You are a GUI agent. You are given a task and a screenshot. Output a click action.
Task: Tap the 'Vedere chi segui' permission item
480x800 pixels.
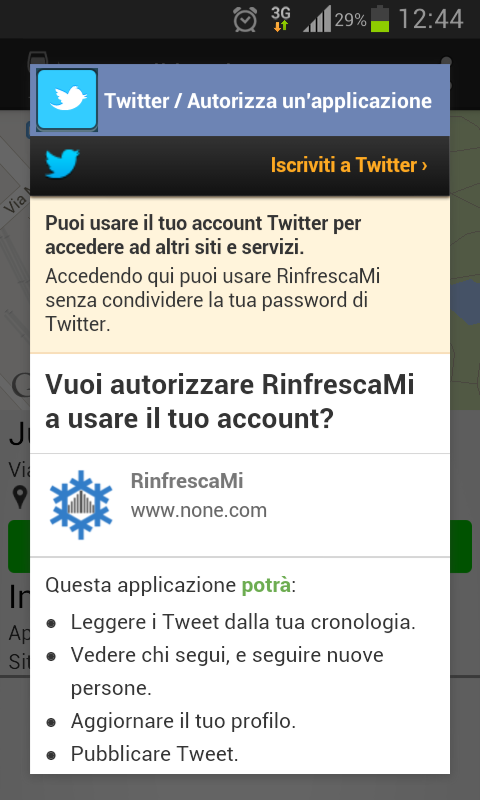227,671
